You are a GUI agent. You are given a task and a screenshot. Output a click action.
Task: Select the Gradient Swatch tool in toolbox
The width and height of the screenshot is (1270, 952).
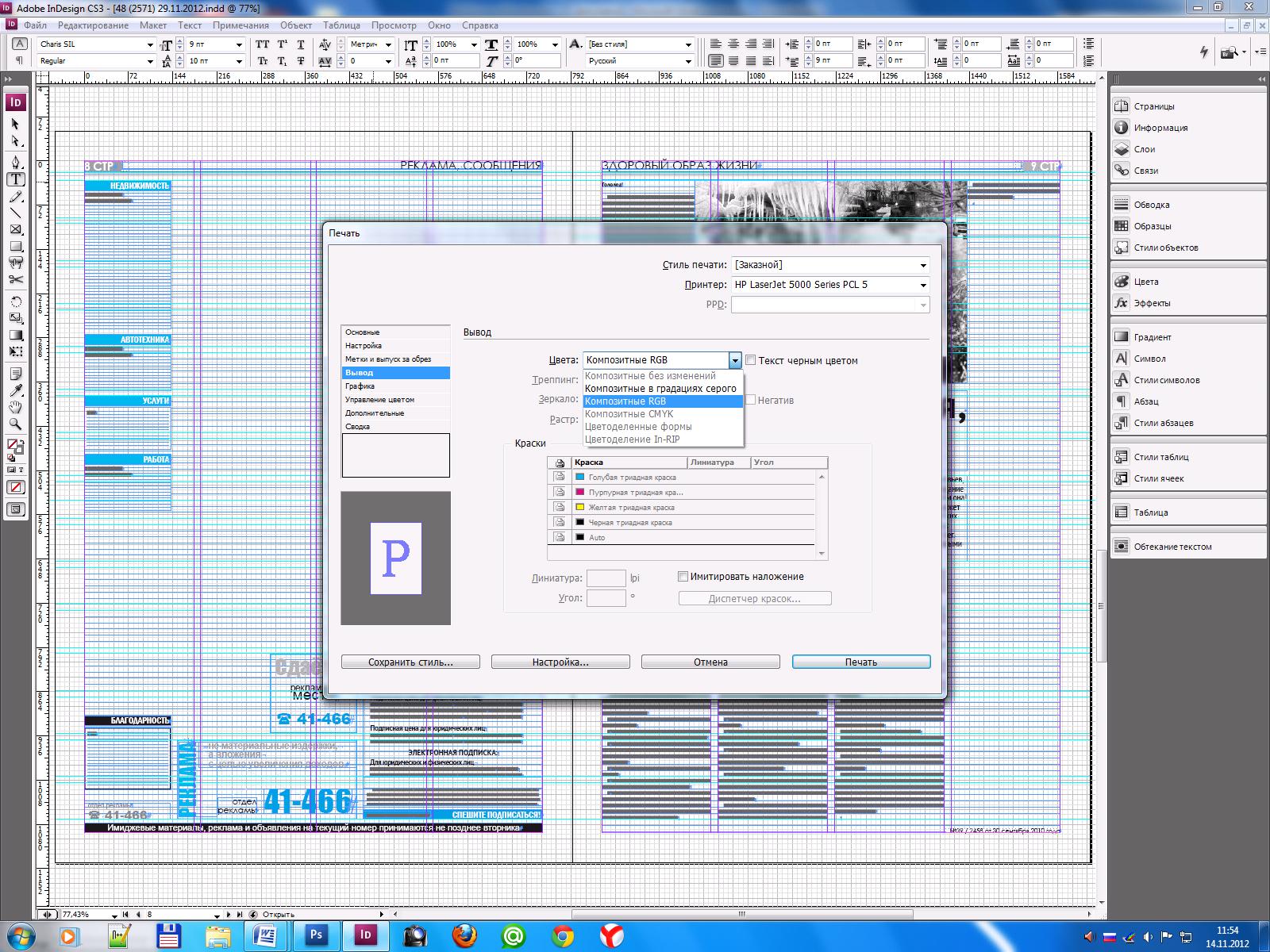[x=15, y=335]
